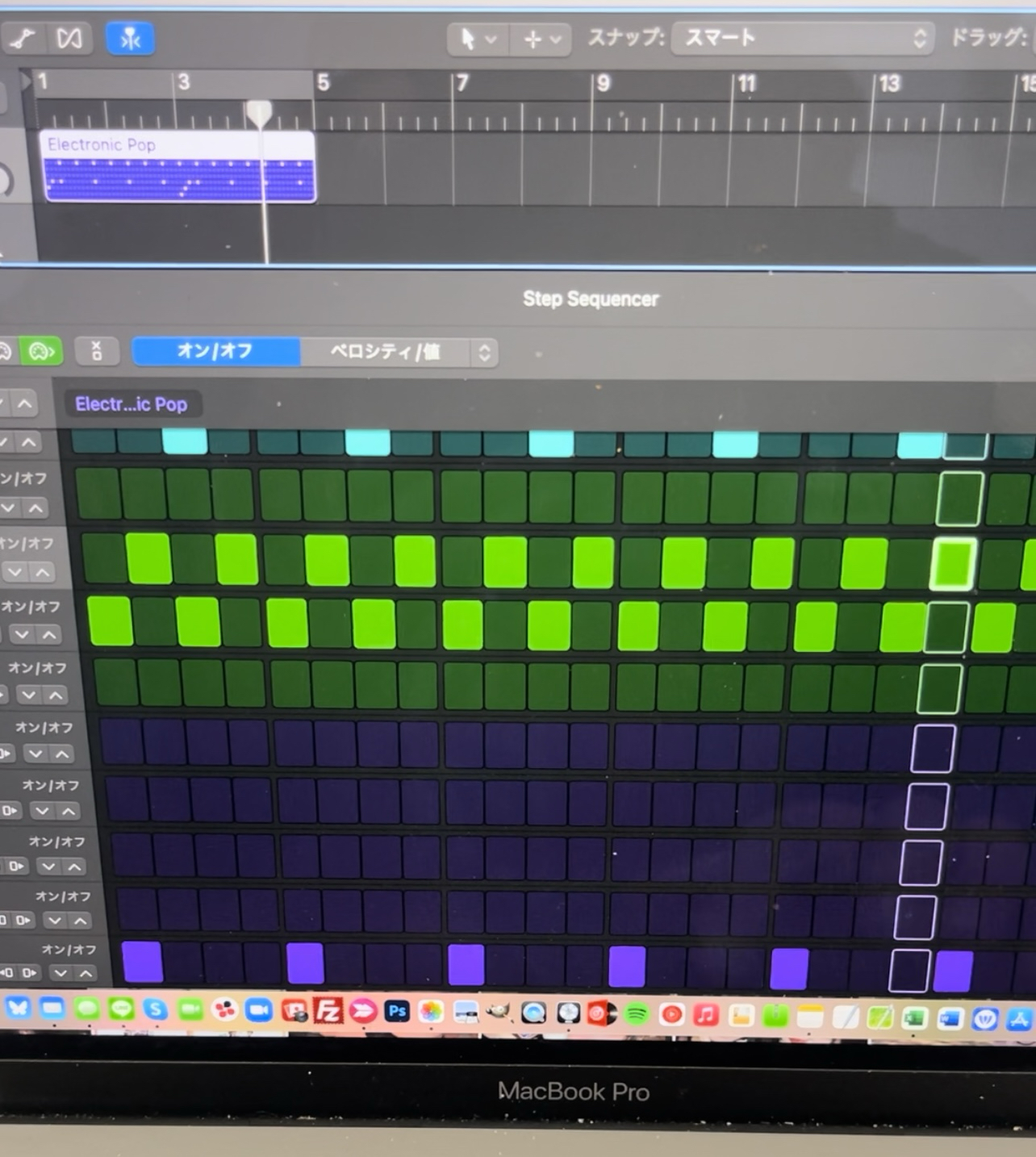Click the automation curve icon in toolbar
This screenshot has height=1157, width=1036.
23,38
